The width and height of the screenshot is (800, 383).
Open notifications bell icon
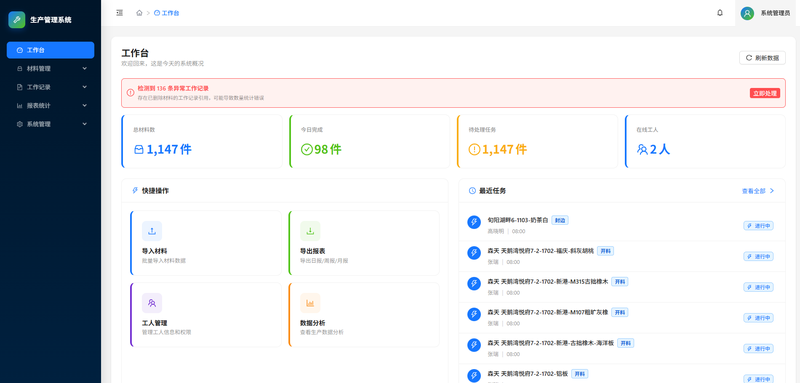pyautogui.click(x=720, y=13)
